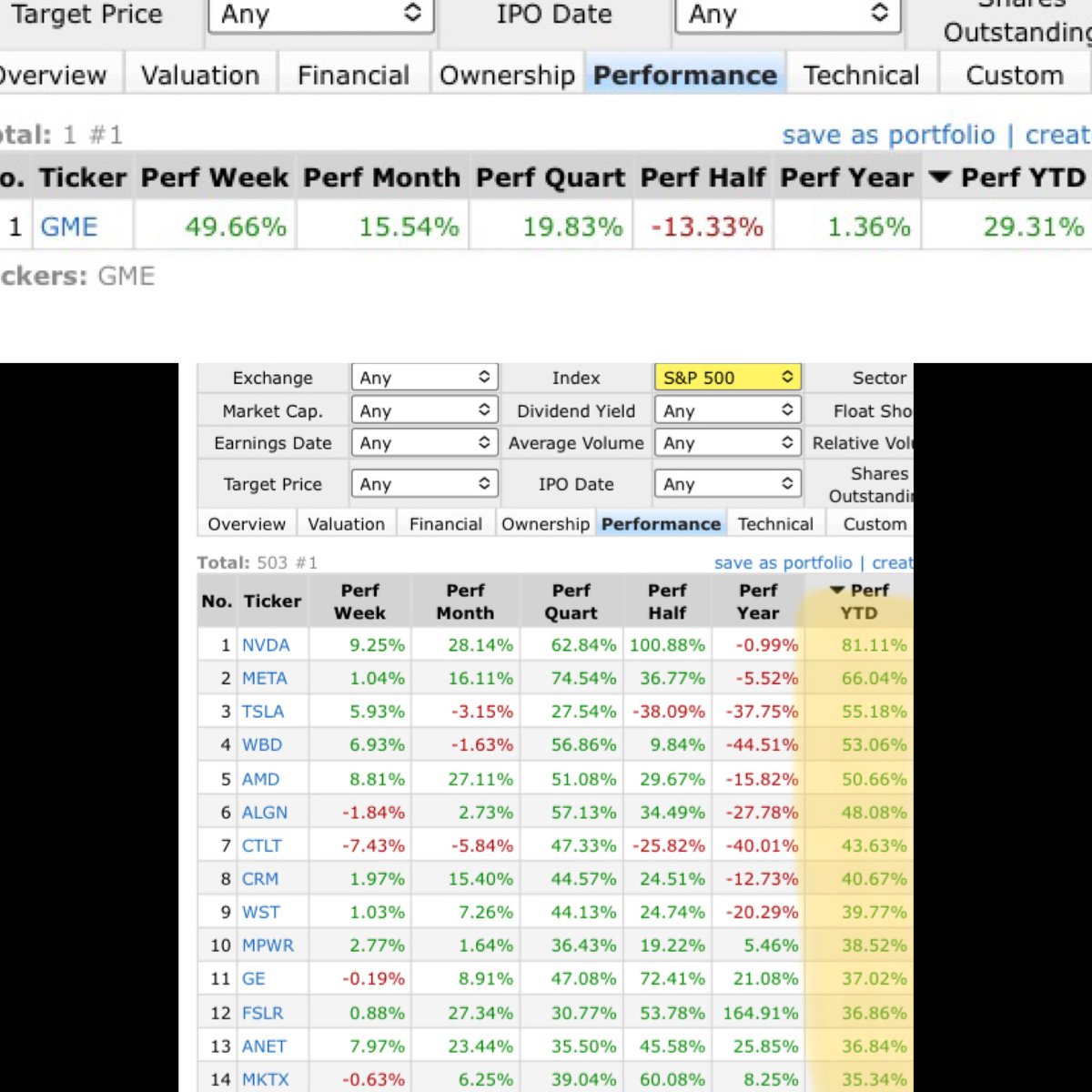Viewport: 1092px width, 1092px height.
Task: Open Overview tab in lower screener
Action: (x=247, y=524)
